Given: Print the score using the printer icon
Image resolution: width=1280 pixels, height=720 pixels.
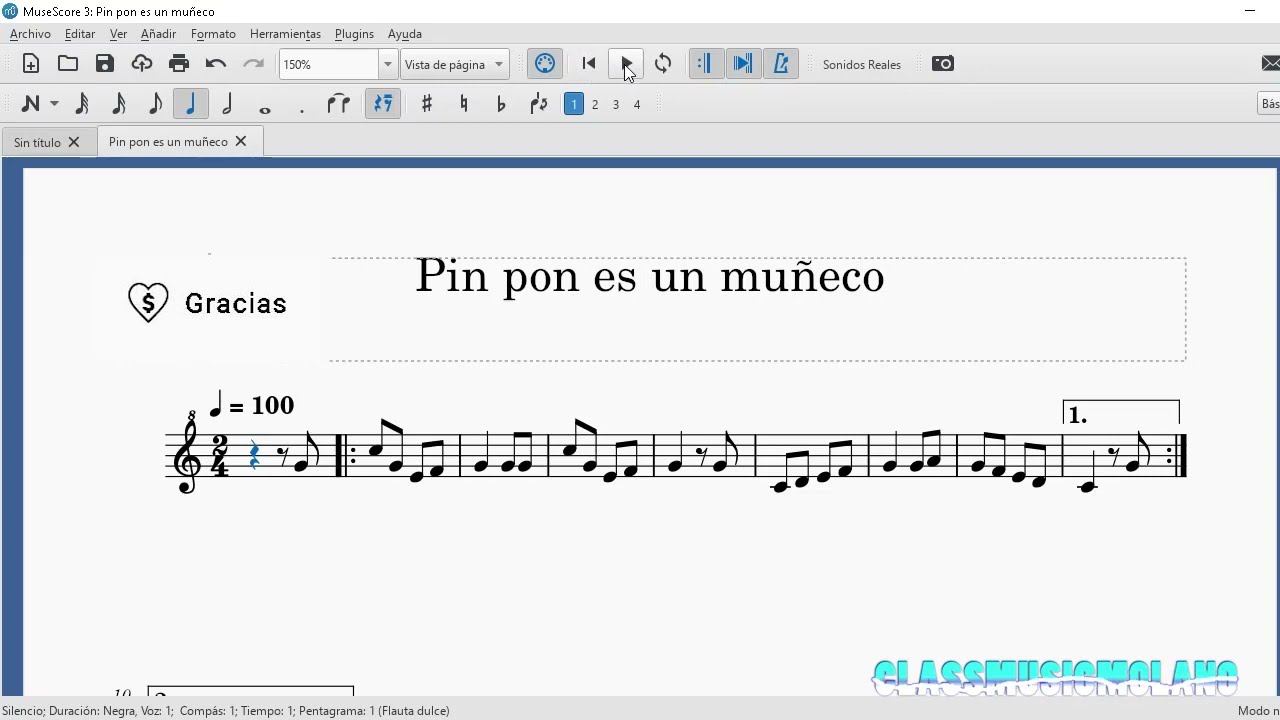Looking at the screenshot, I should point(179,64).
